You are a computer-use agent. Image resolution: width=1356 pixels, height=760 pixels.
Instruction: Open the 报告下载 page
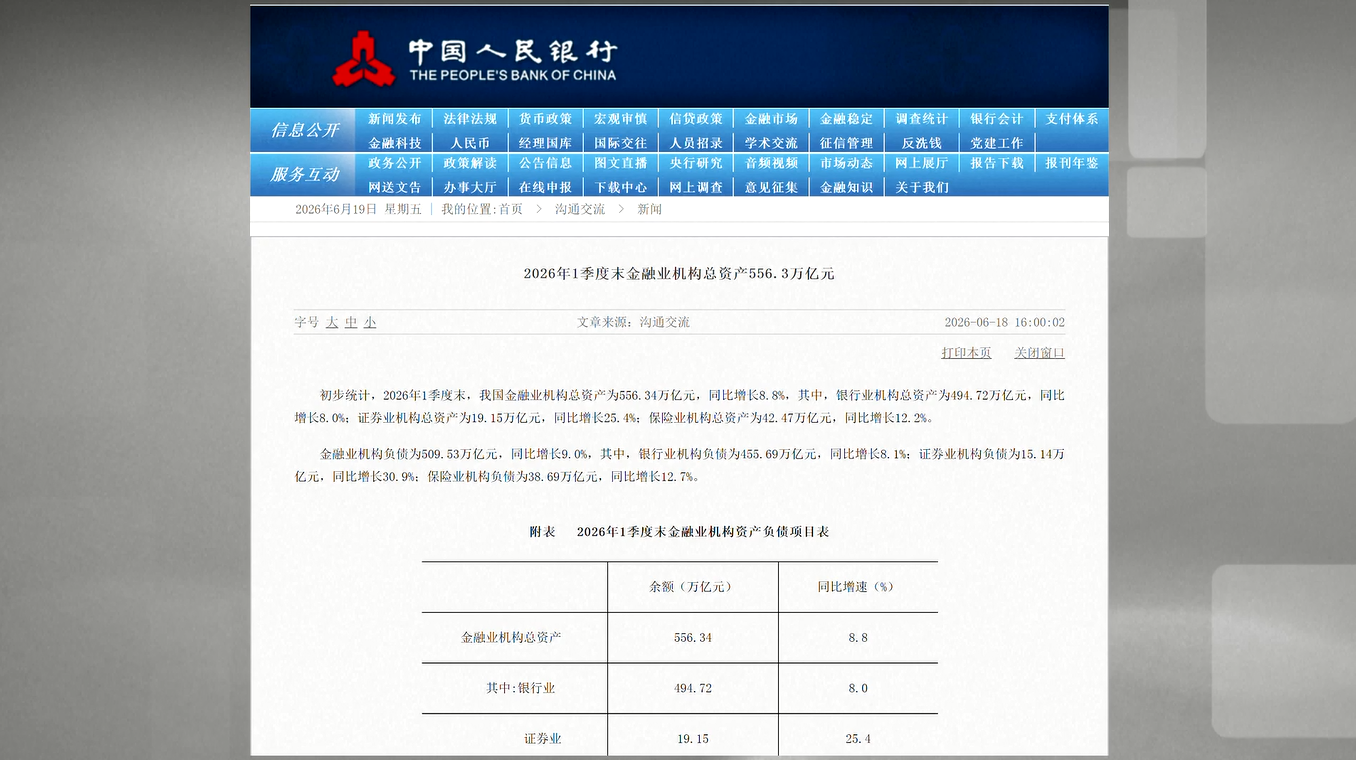(997, 163)
